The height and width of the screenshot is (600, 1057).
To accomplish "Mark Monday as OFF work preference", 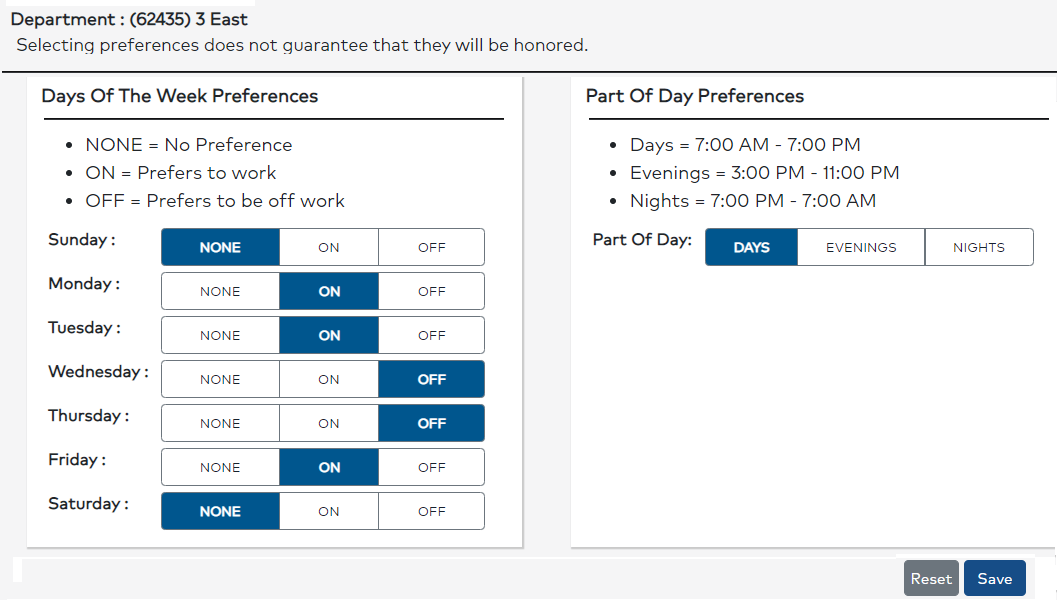I will point(431,291).
